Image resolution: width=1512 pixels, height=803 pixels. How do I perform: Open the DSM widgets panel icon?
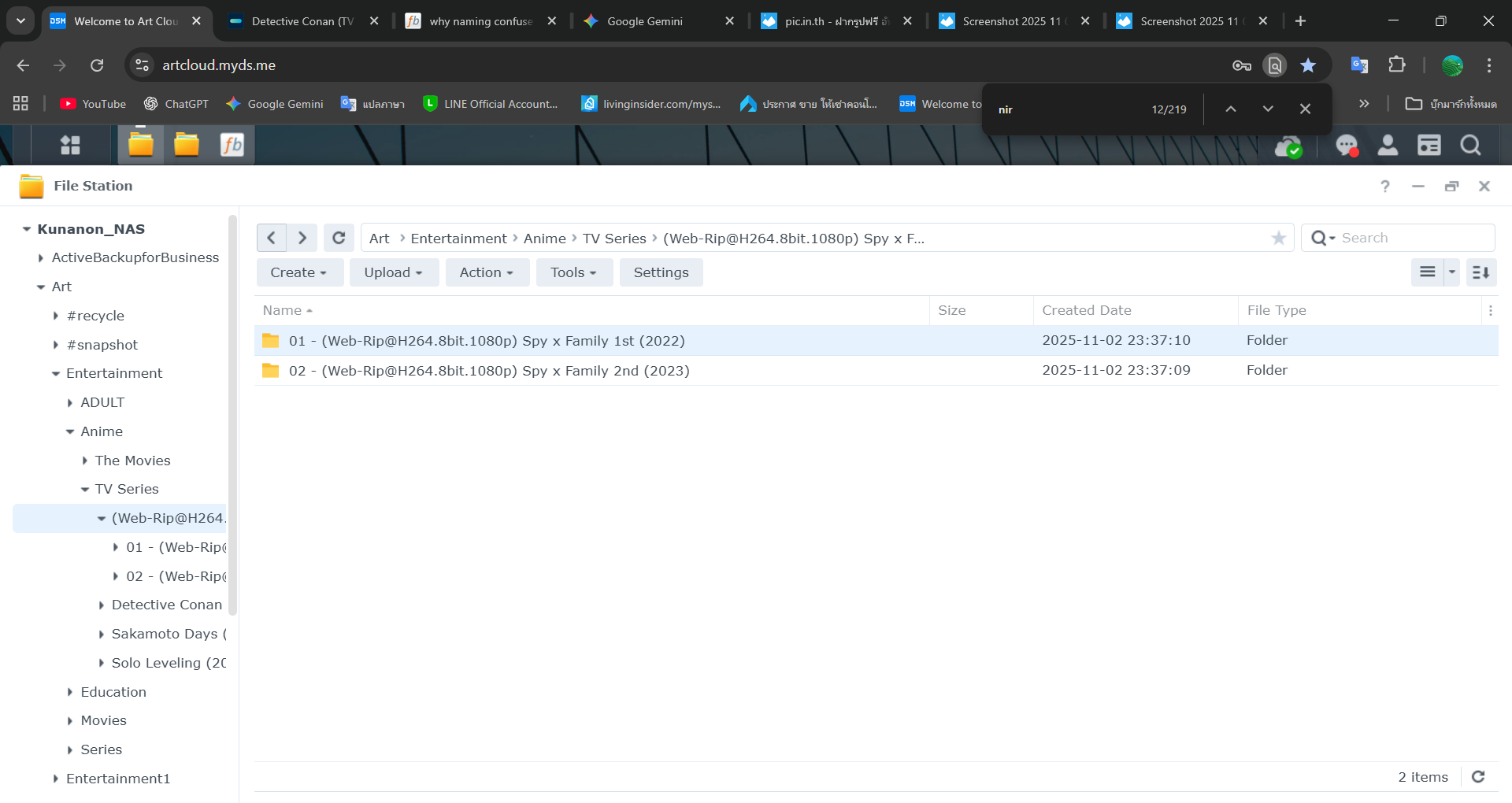pos(1429,146)
